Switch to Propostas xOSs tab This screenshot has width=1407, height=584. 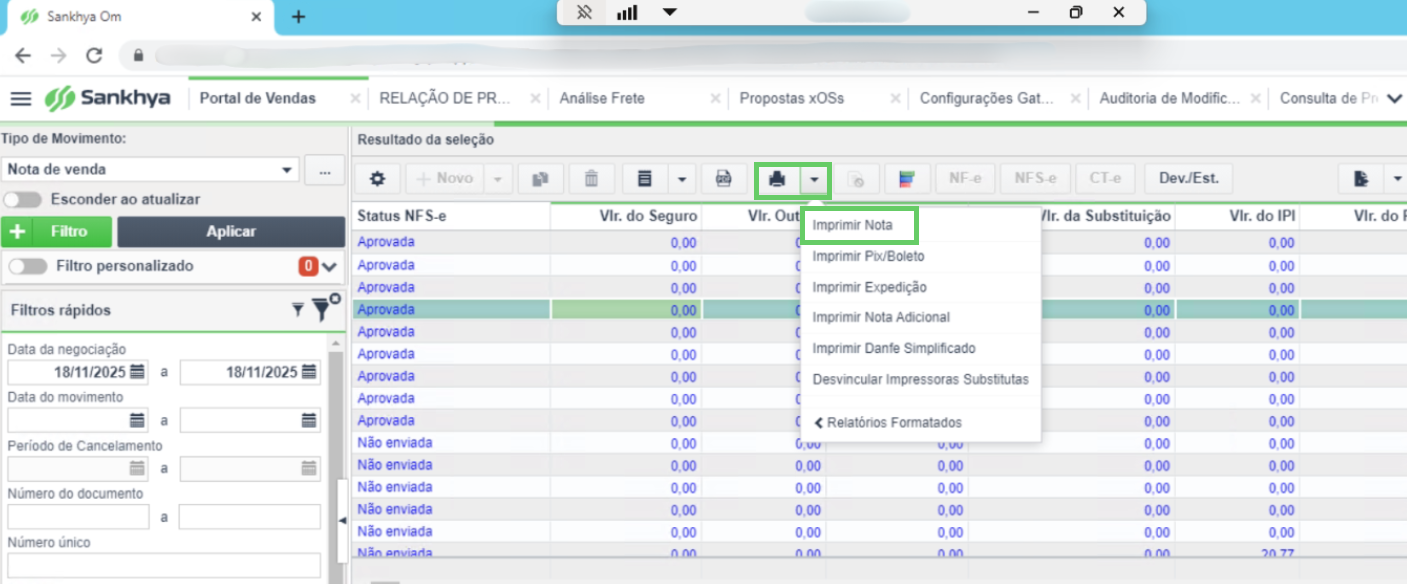791,98
